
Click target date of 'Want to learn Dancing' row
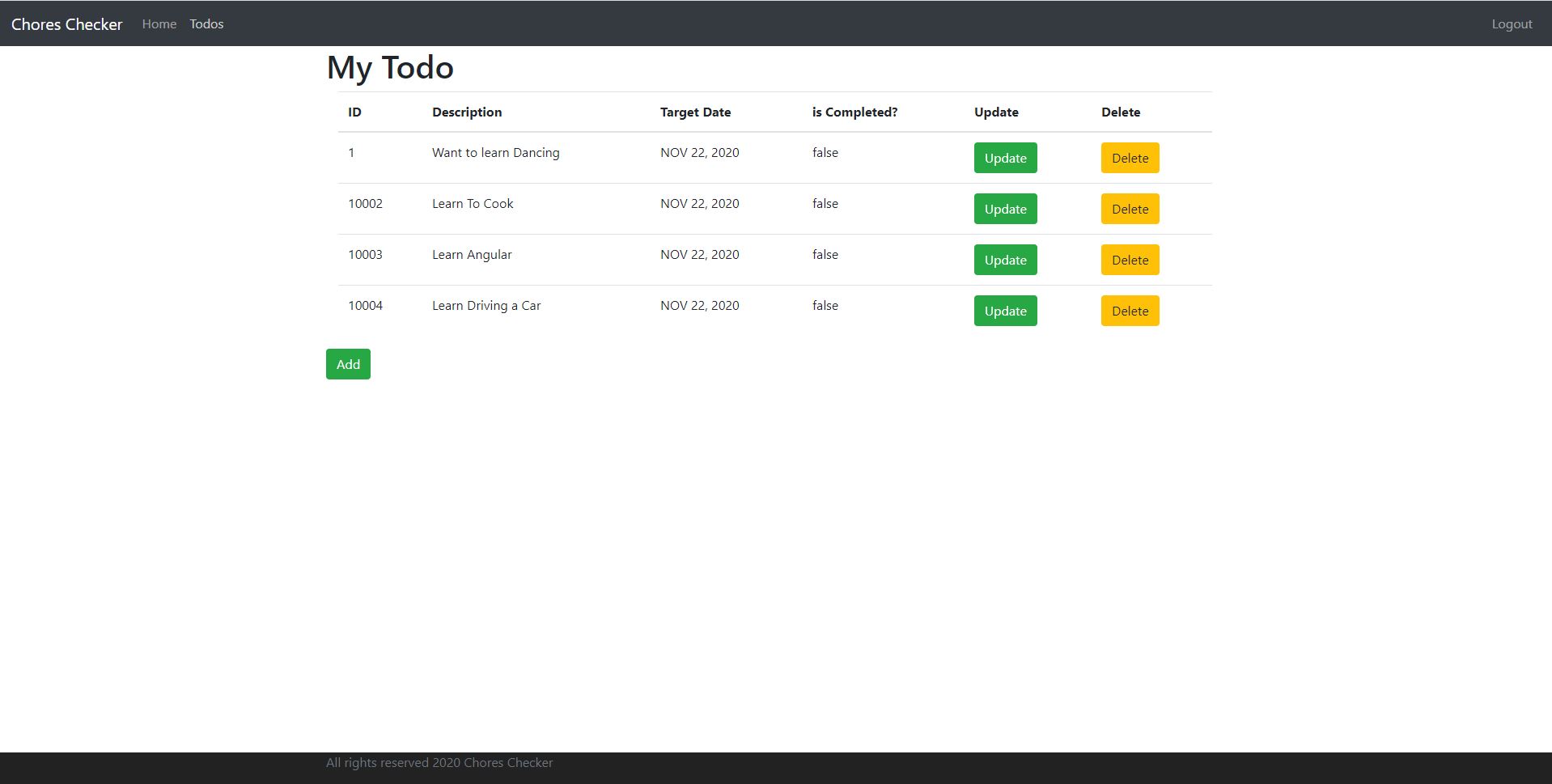(x=699, y=153)
